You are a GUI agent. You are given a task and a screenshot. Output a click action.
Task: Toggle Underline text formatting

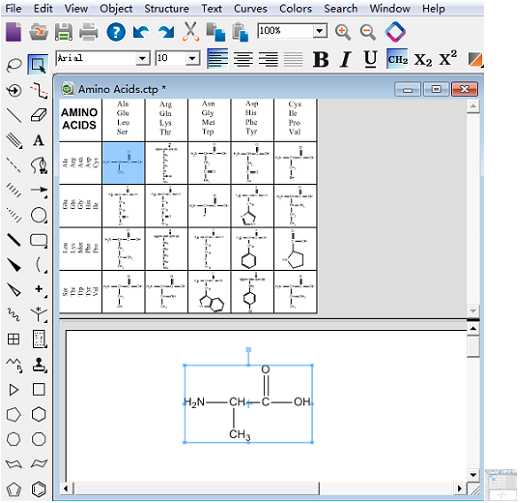coord(370,60)
